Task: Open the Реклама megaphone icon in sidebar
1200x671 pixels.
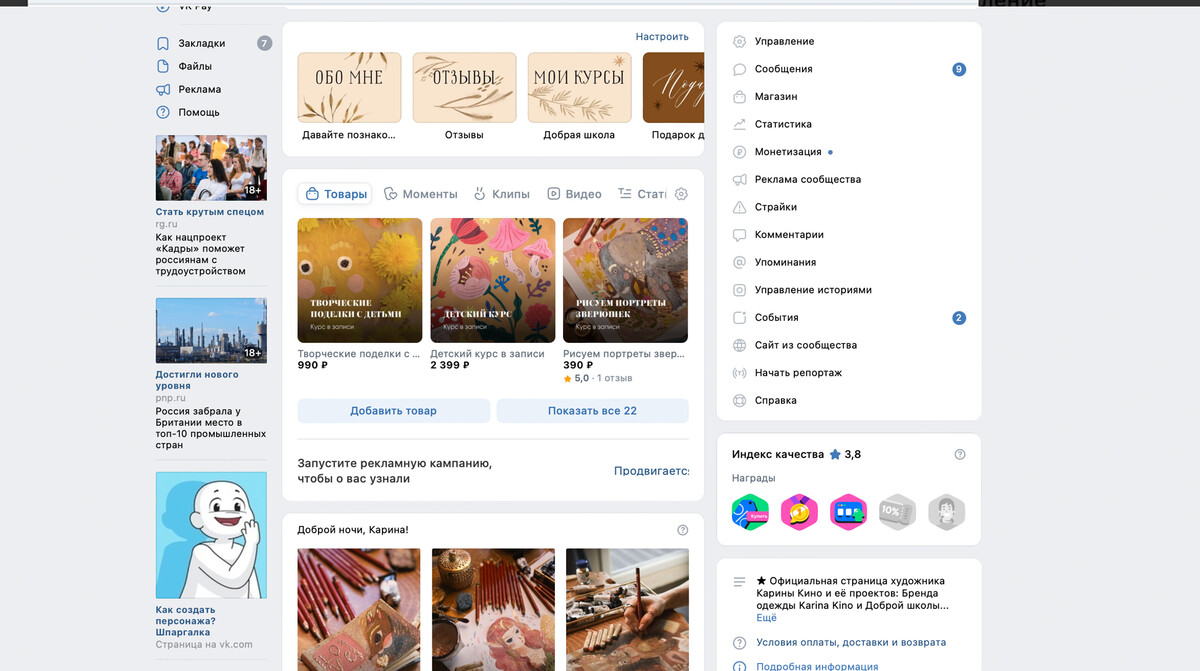Action: [x=163, y=89]
